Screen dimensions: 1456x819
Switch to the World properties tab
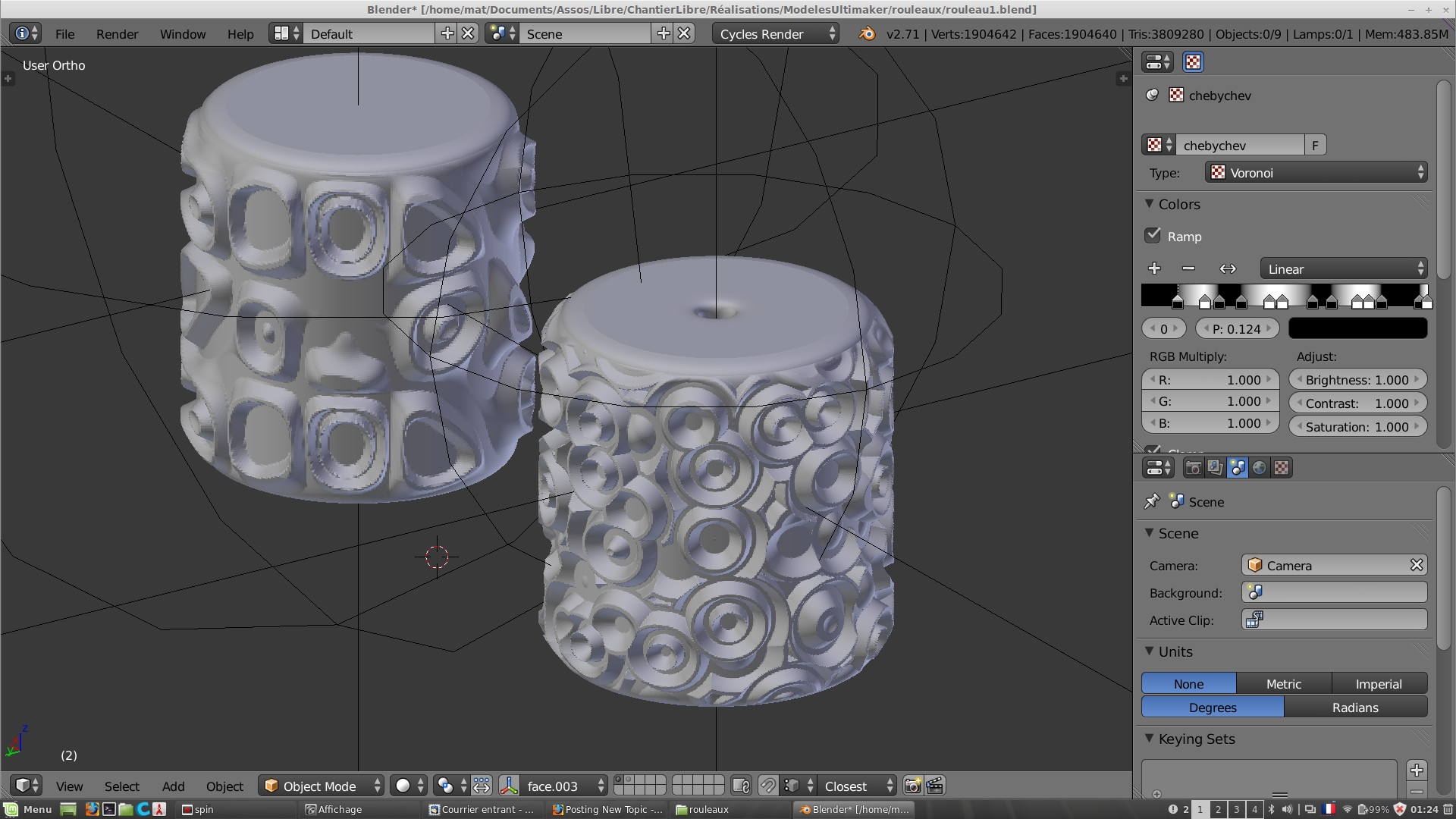[x=1259, y=468]
